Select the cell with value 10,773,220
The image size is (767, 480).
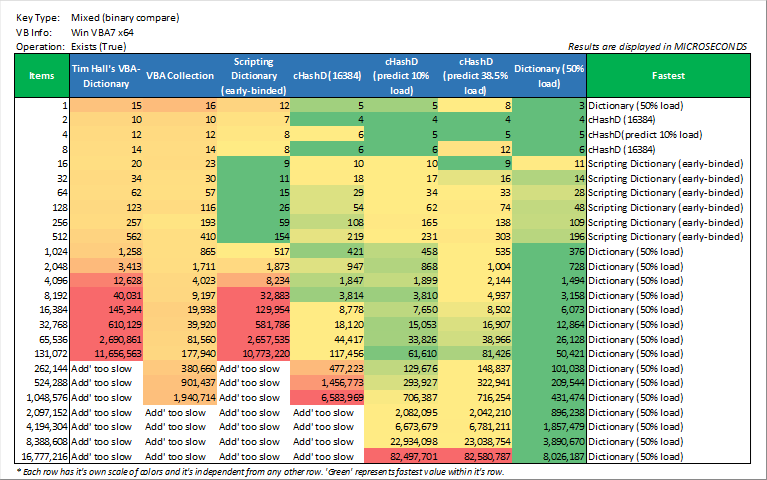(254, 353)
